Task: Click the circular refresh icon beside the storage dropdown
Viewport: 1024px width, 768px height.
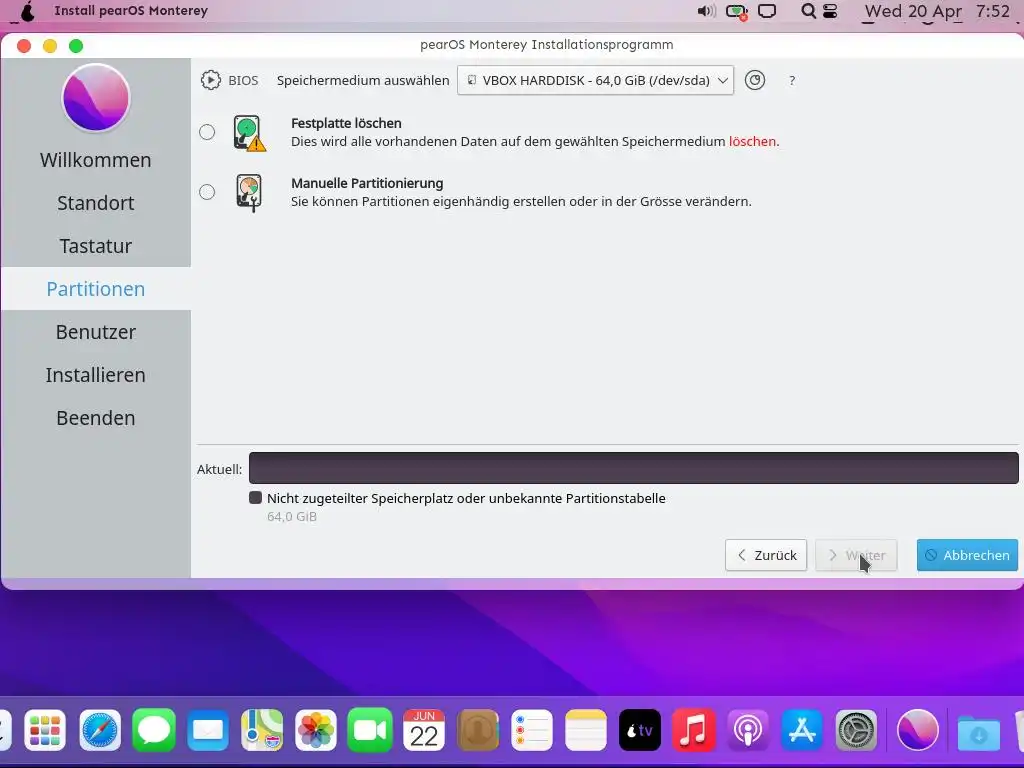Action: click(x=755, y=80)
